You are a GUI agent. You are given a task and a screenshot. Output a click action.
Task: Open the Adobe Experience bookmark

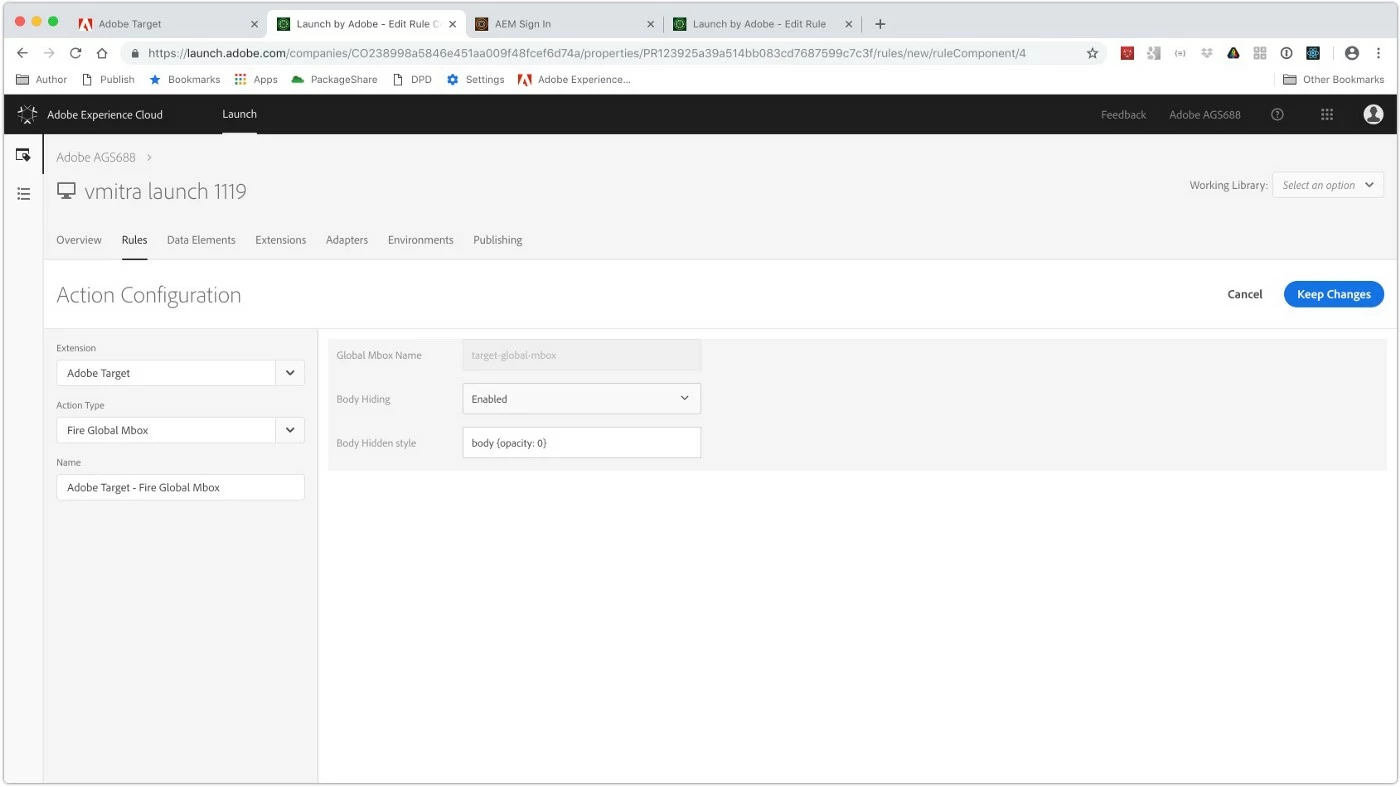coord(574,79)
